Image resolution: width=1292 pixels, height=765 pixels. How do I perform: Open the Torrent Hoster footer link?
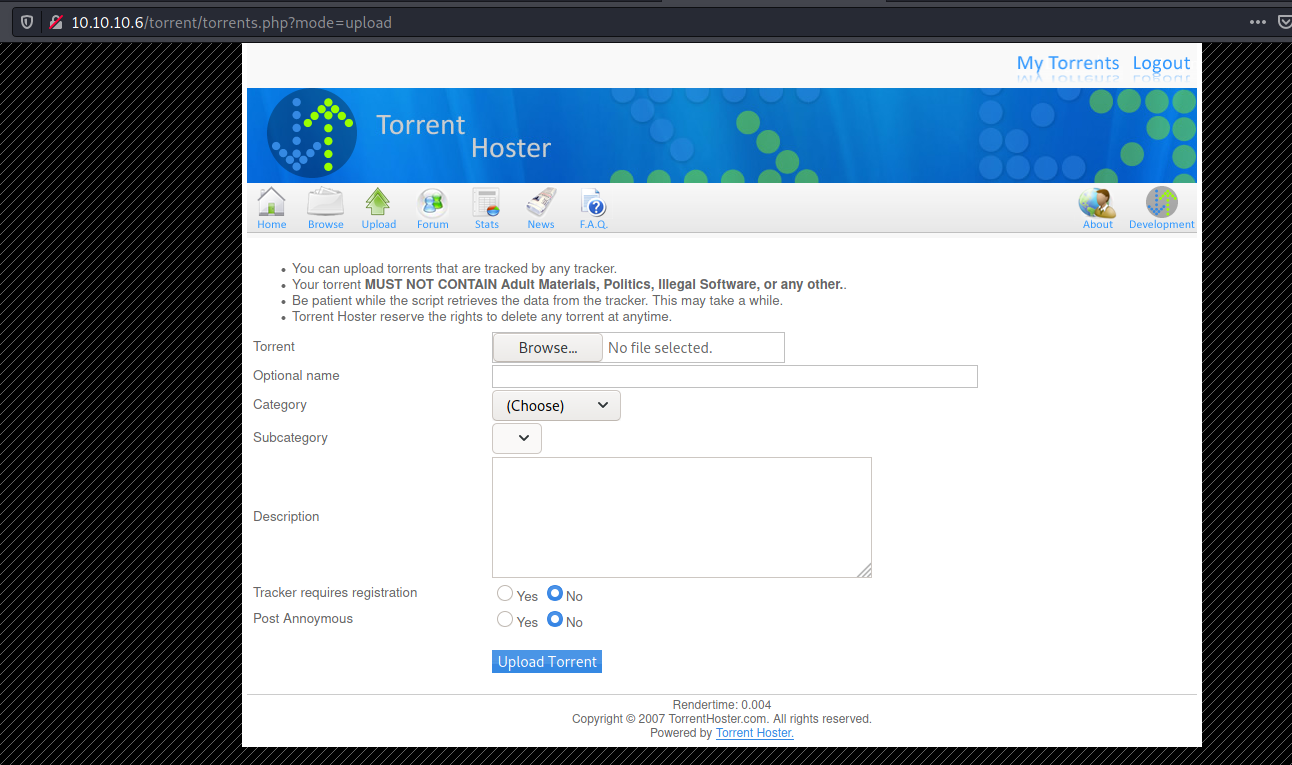pos(755,733)
